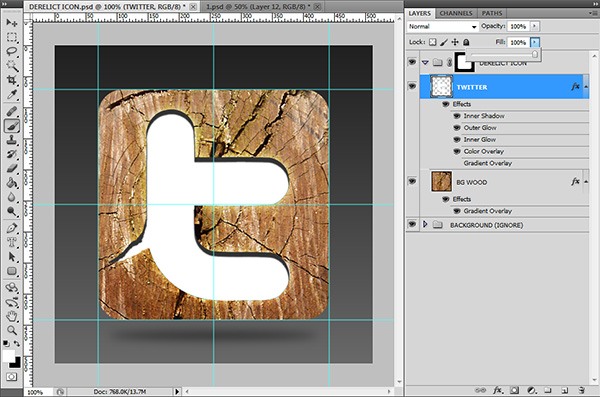This screenshot has height=397, width=600.
Task: Lock layer position
Action: click(455, 42)
